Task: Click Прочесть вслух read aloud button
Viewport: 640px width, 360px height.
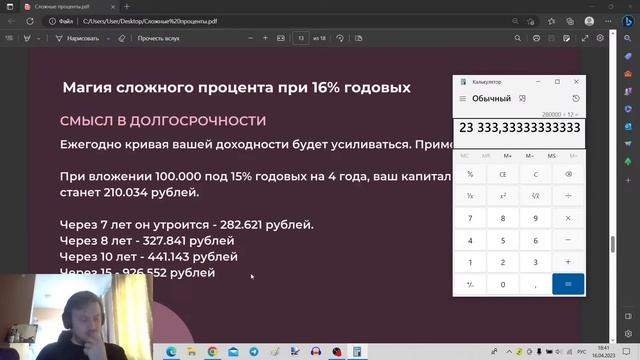Action: pos(158,38)
